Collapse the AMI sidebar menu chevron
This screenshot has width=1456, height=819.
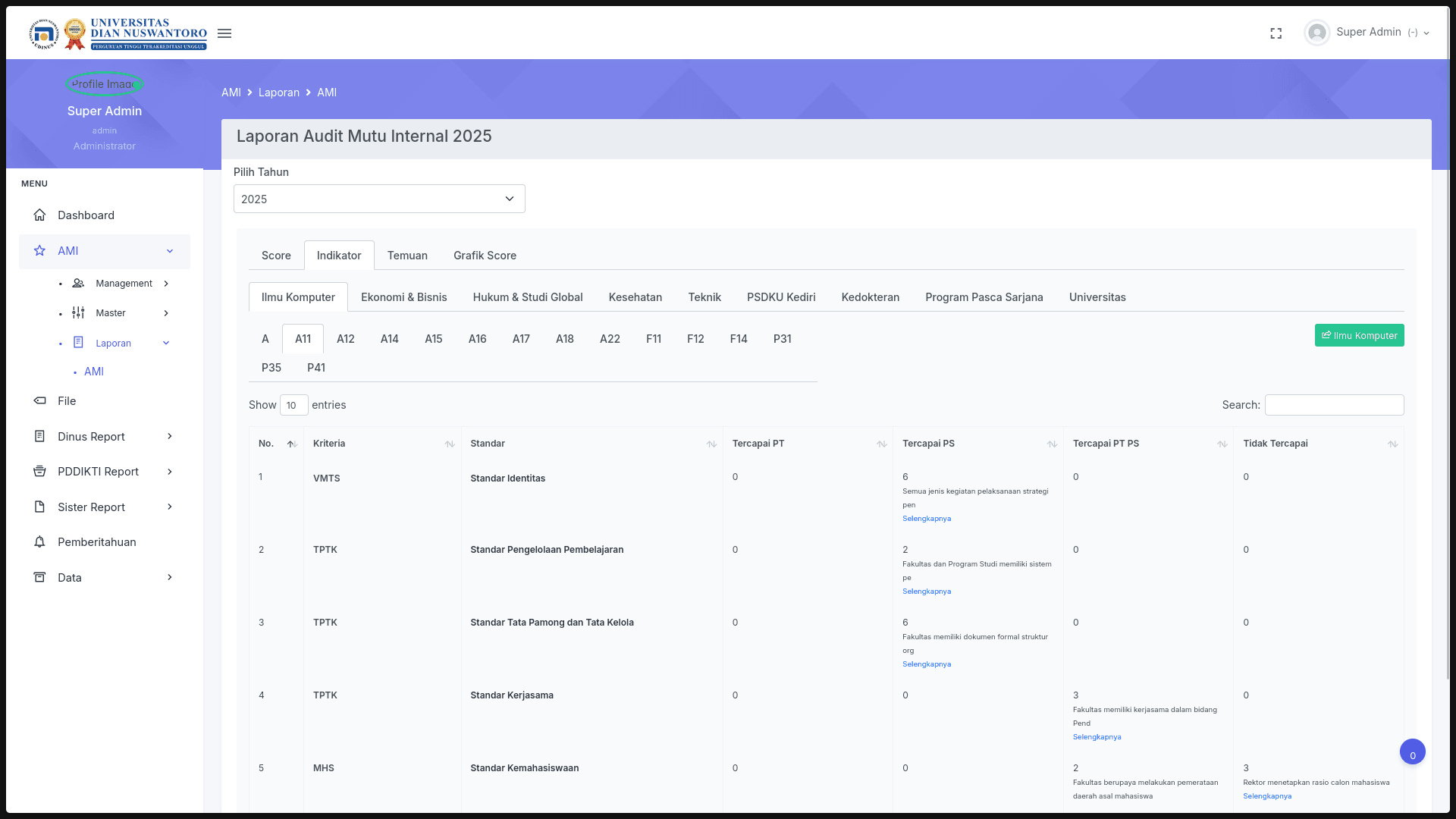(170, 251)
